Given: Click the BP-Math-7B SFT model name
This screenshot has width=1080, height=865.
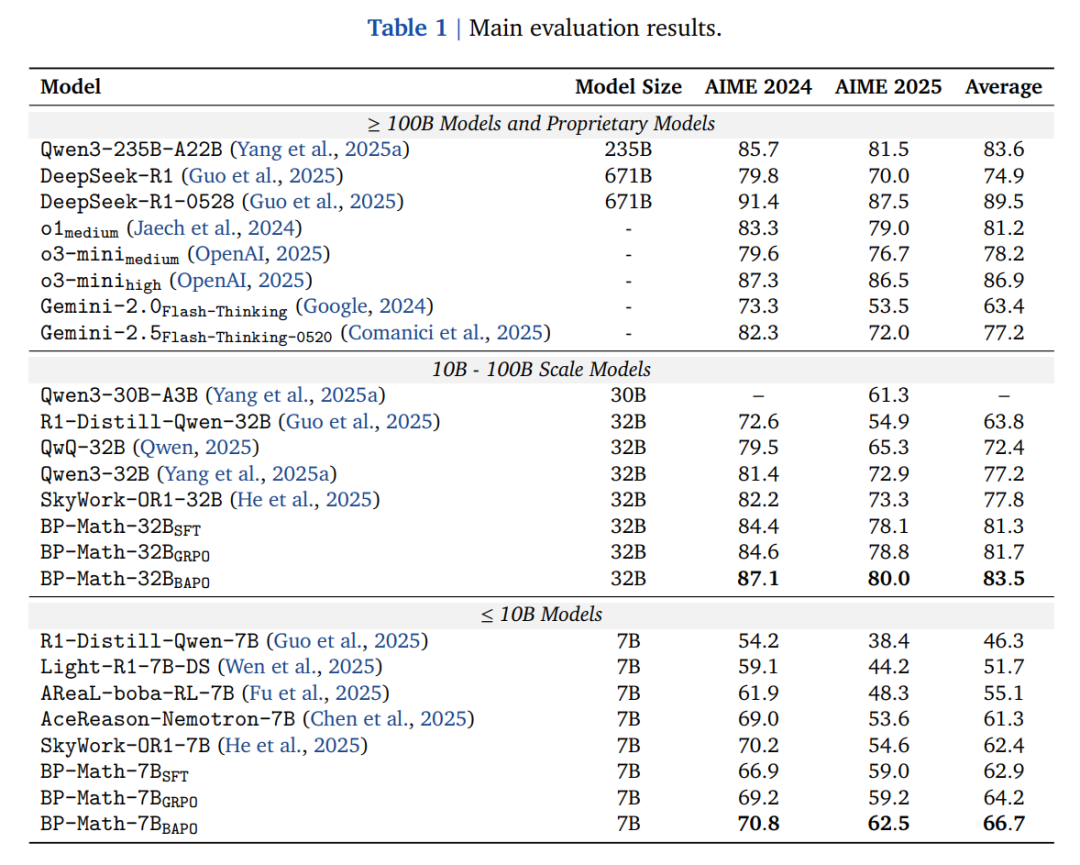Looking at the screenshot, I should [114, 773].
